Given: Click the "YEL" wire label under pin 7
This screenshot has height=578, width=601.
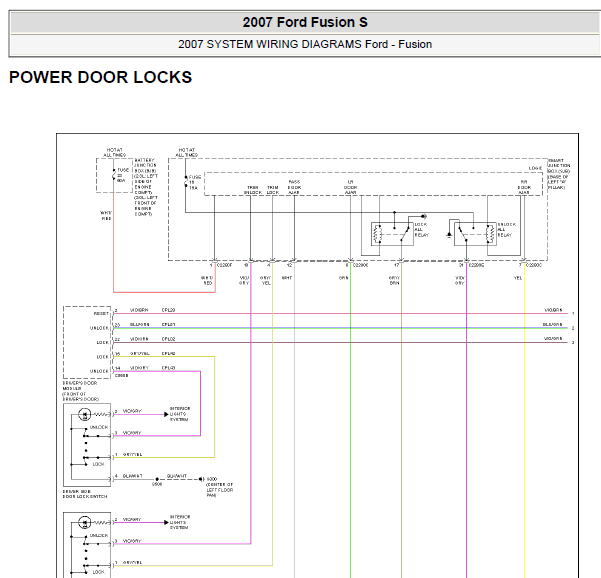Looking at the screenshot, I should coord(517,278).
